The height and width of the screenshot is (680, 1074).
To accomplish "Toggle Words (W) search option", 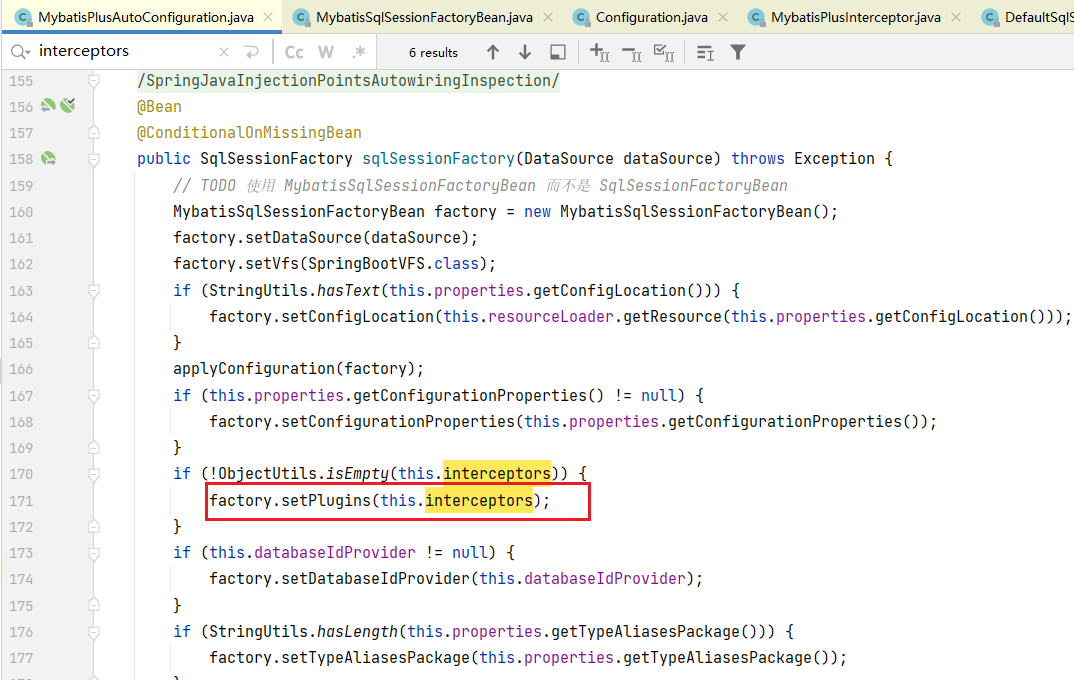I will point(326,52).
